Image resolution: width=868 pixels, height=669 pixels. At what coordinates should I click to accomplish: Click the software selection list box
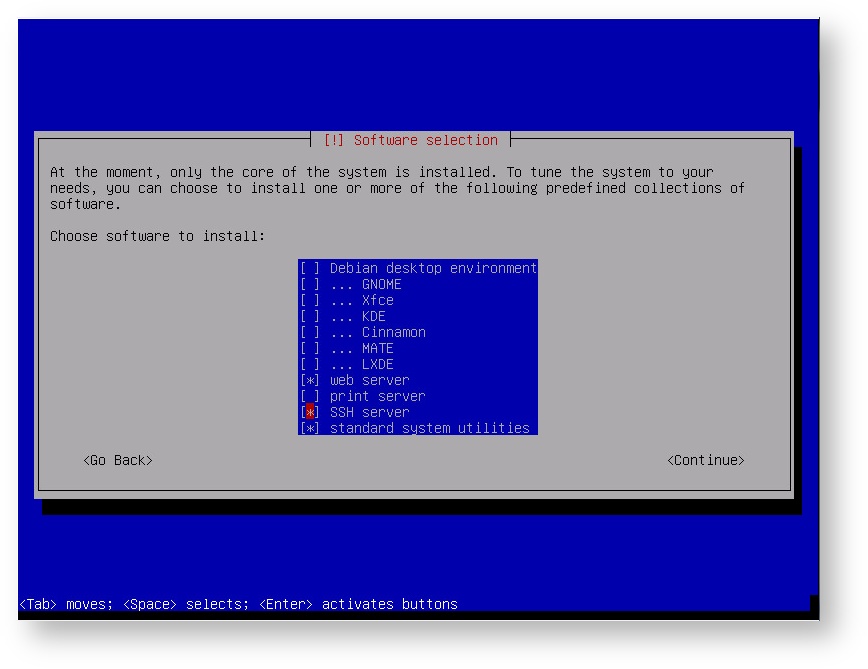pyautogui.click(x=417, y=347)
